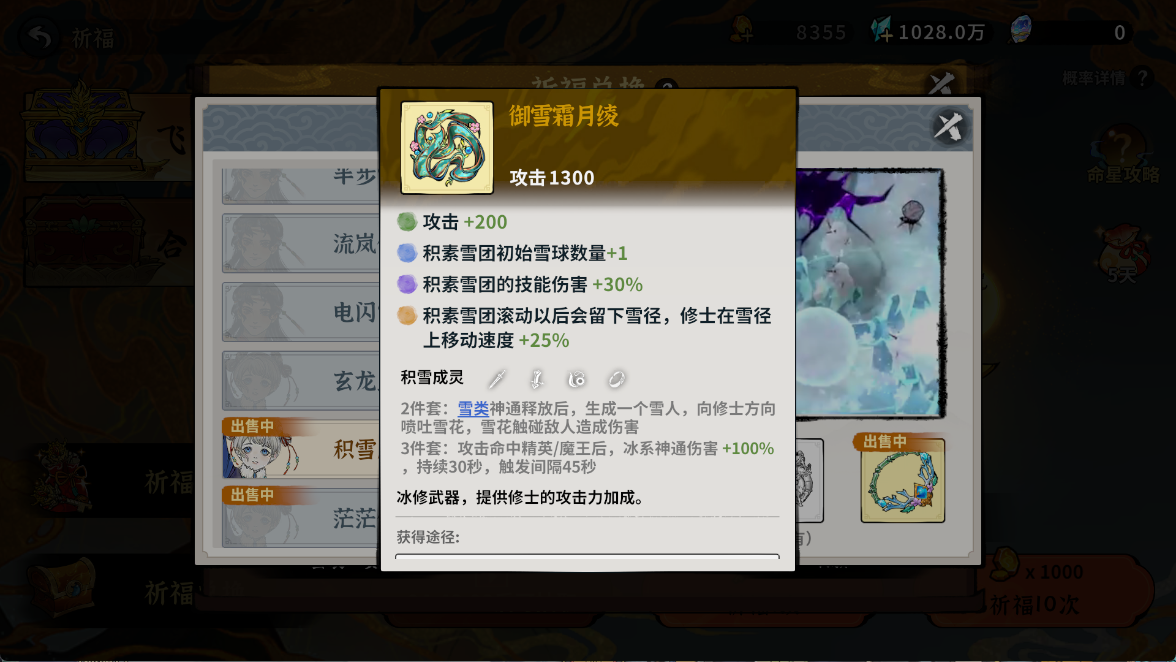
Task: Select the 茫茫 on-sale character entry
Action: tap(302, 517)
